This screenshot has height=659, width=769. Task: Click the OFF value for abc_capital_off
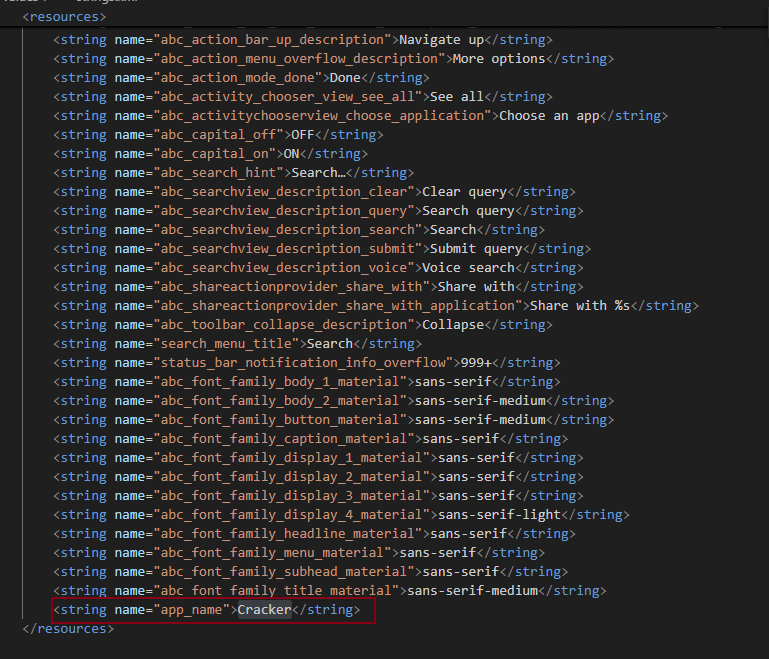pyautogui.click(x=302, y=135)
